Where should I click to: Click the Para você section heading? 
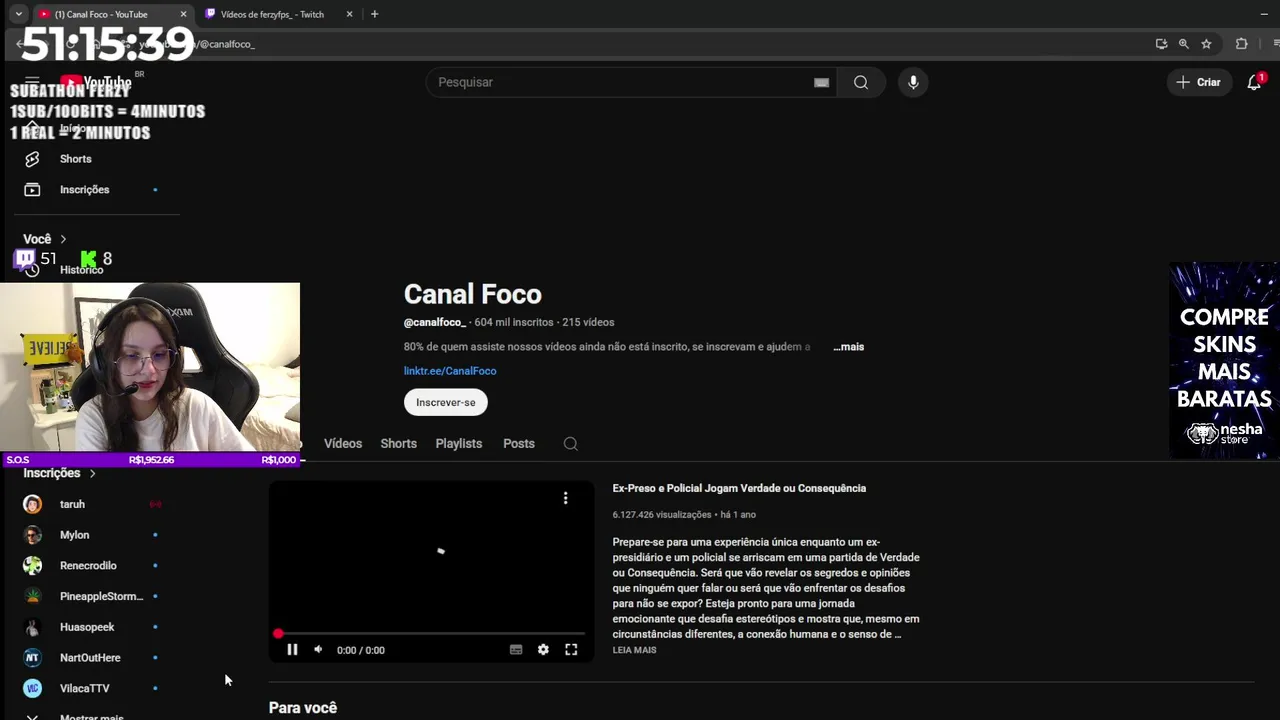pos(303,708)
